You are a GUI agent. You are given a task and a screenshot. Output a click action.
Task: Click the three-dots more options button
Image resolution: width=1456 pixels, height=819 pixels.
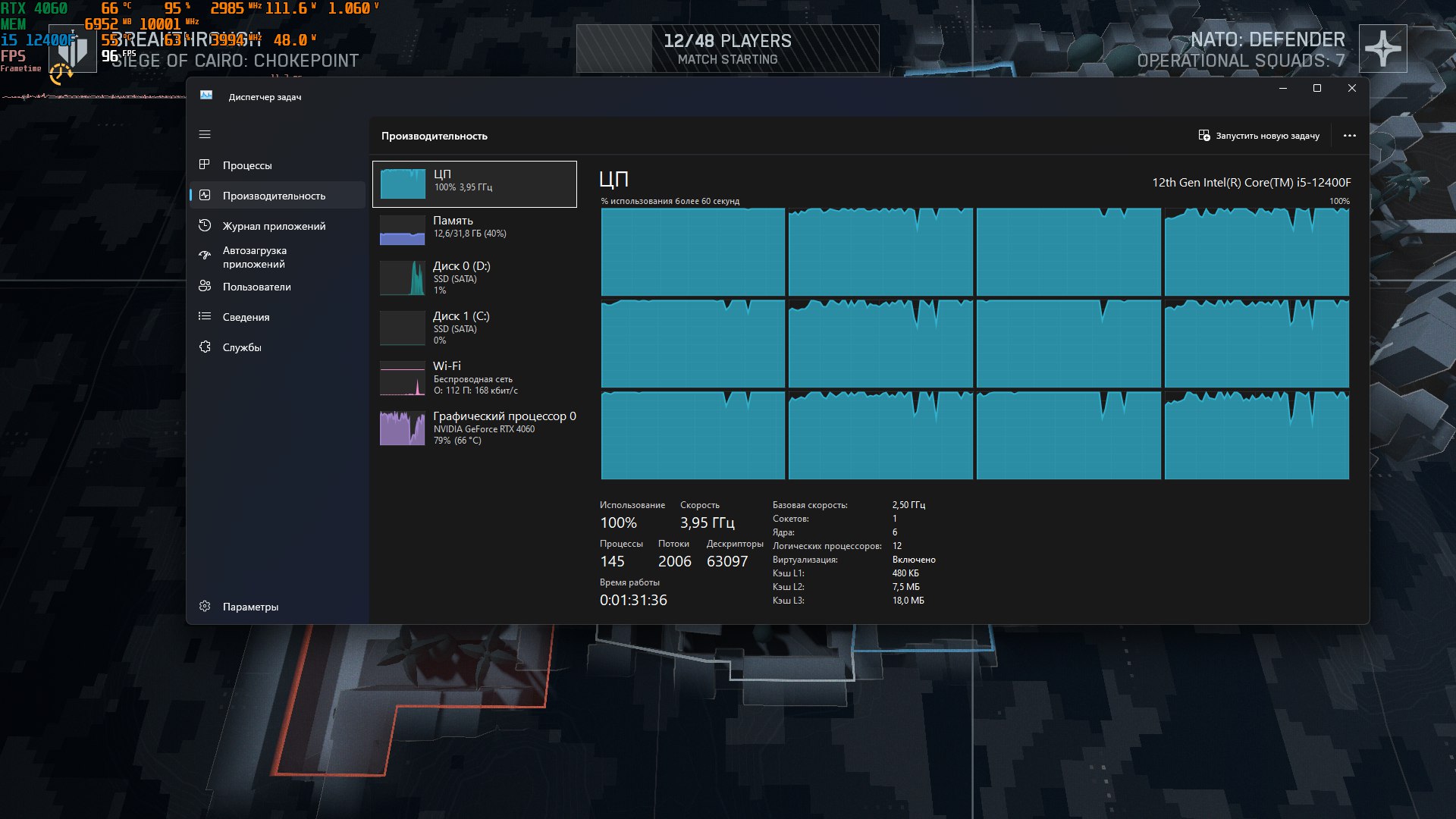[x=1349, y=136]
